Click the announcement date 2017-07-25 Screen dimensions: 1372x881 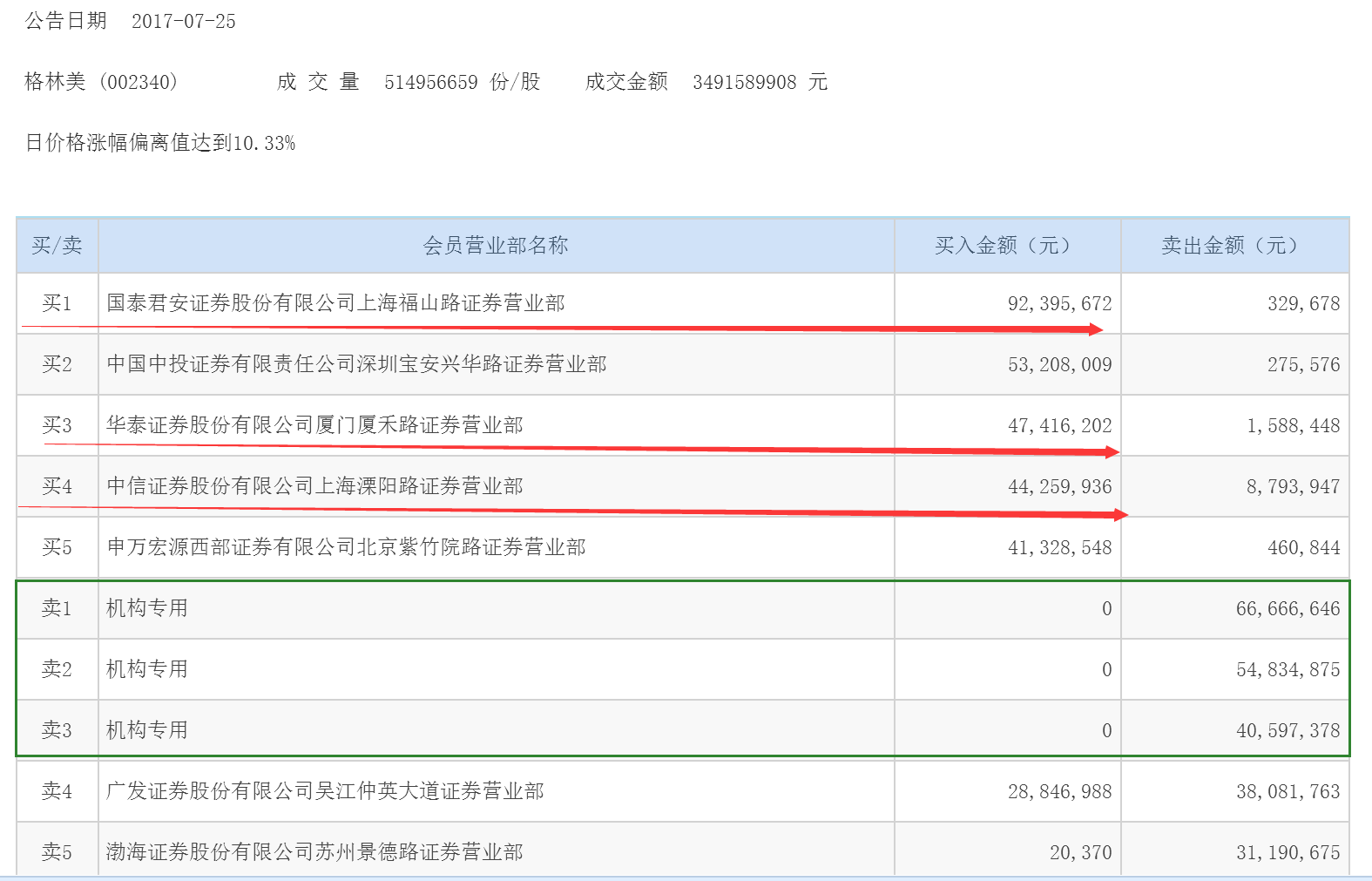(184, 21)
